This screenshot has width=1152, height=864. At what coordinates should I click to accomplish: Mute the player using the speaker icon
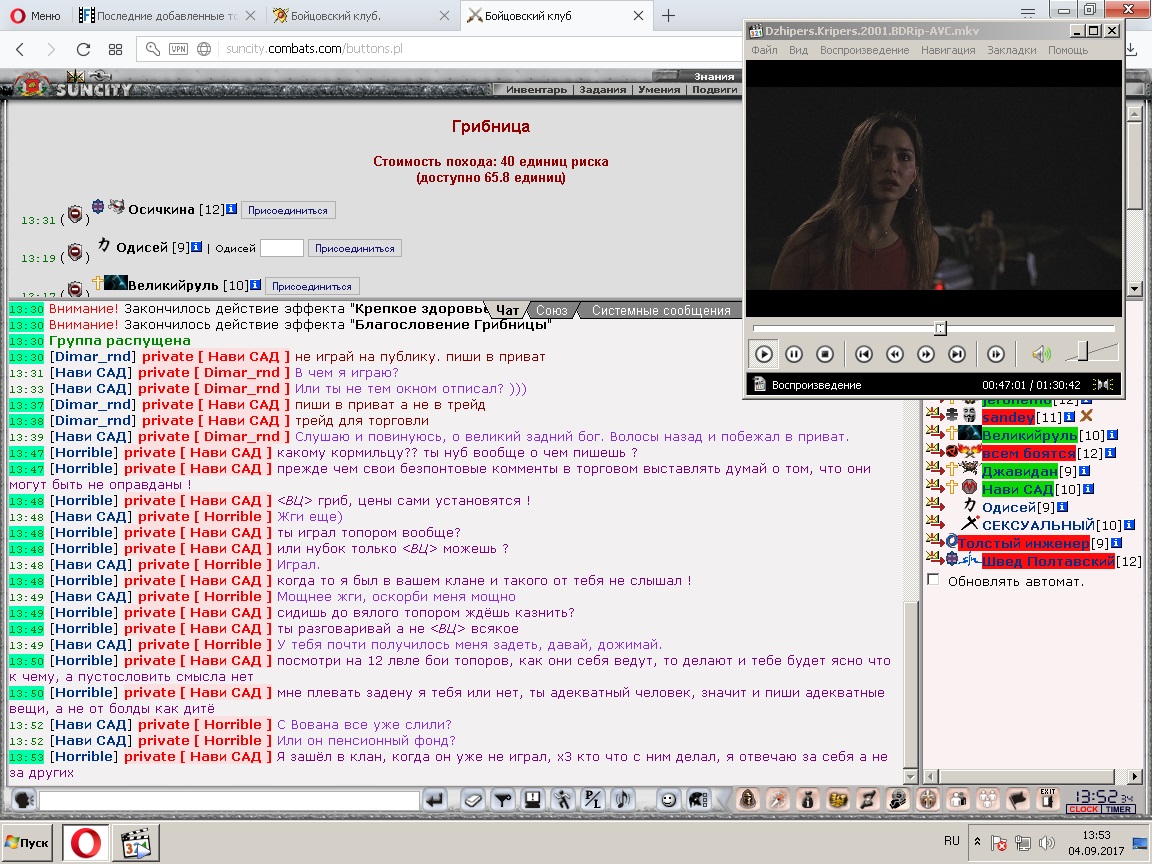1041,354
